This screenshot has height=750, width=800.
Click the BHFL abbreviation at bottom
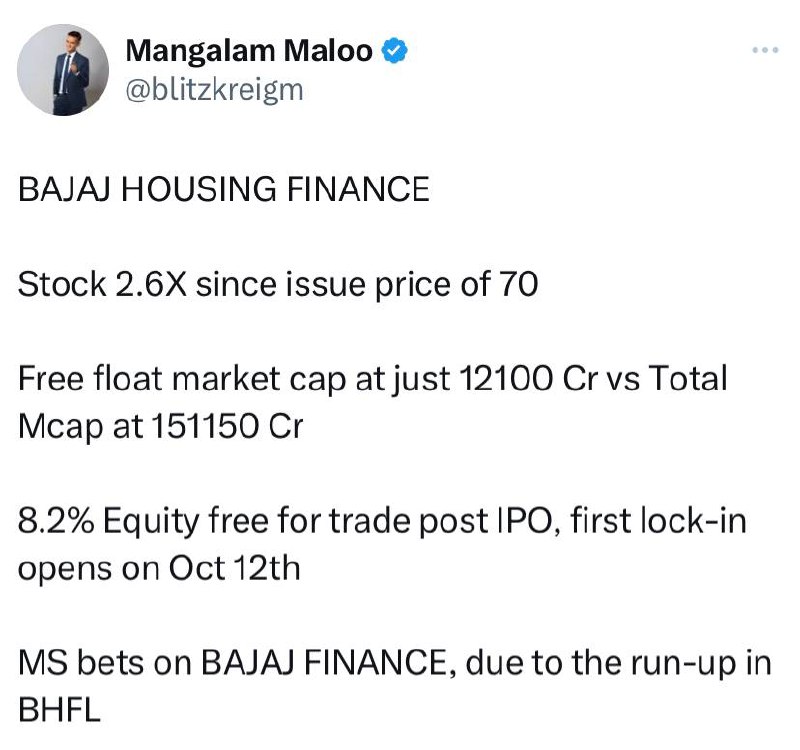(59, 710)
